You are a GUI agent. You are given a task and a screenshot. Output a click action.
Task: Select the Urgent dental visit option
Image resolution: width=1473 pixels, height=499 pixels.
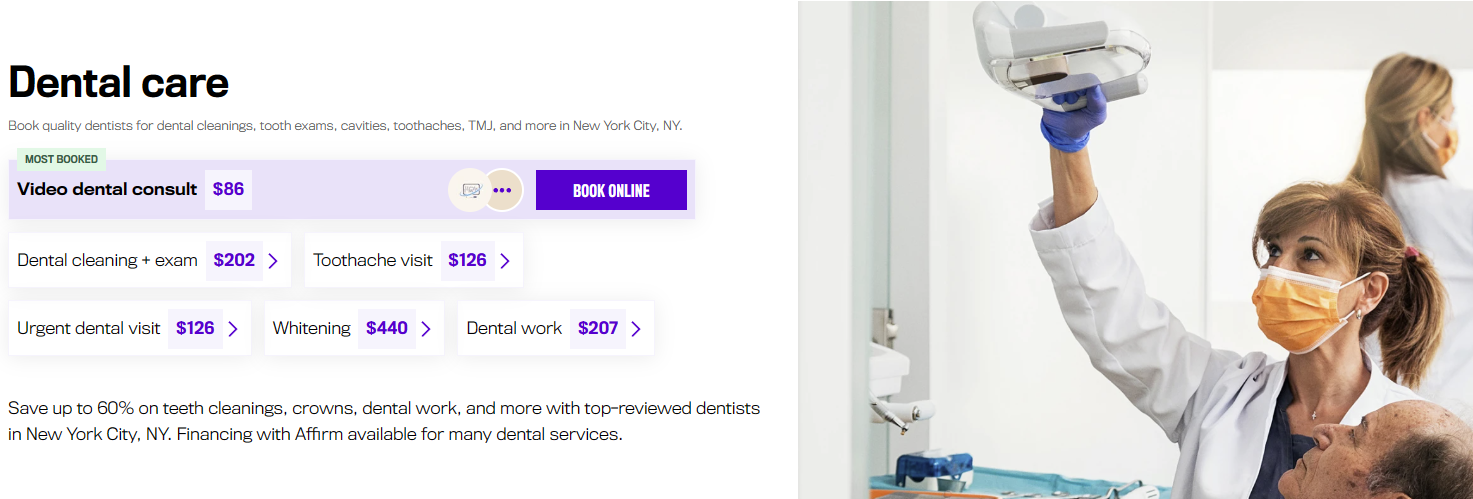point(89,329)
